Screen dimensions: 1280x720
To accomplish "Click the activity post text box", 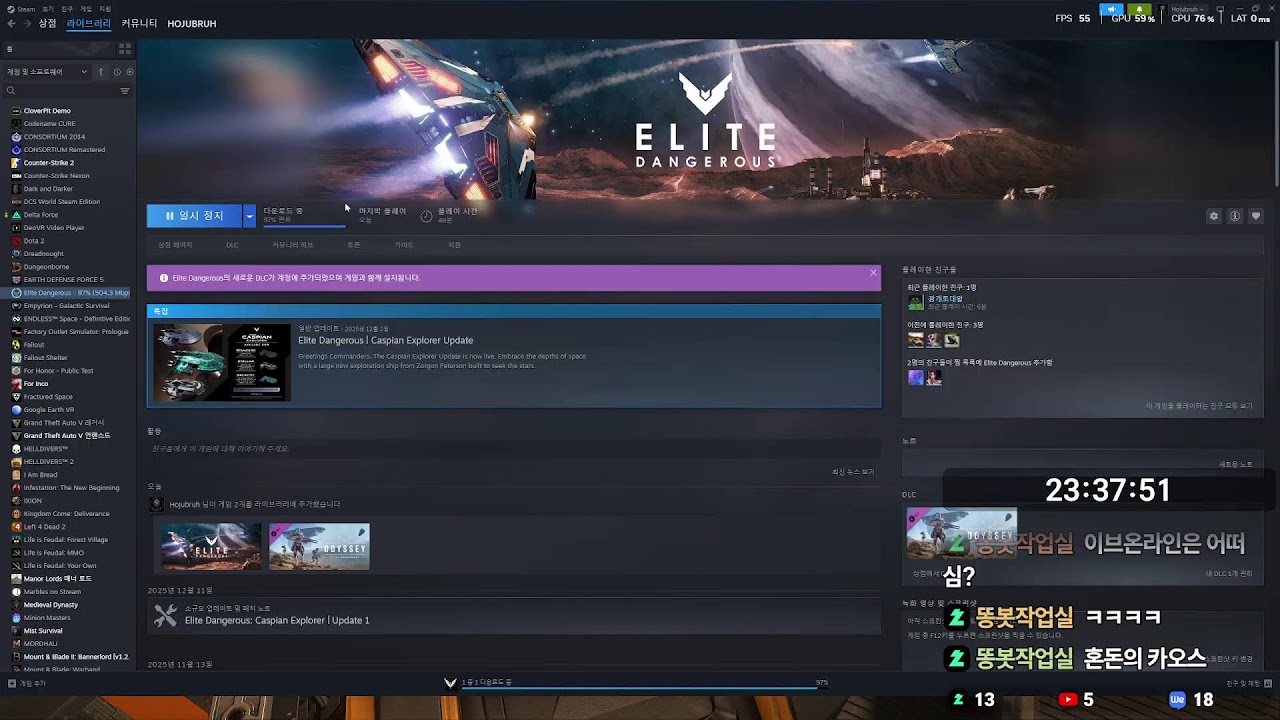I will 514,449.
